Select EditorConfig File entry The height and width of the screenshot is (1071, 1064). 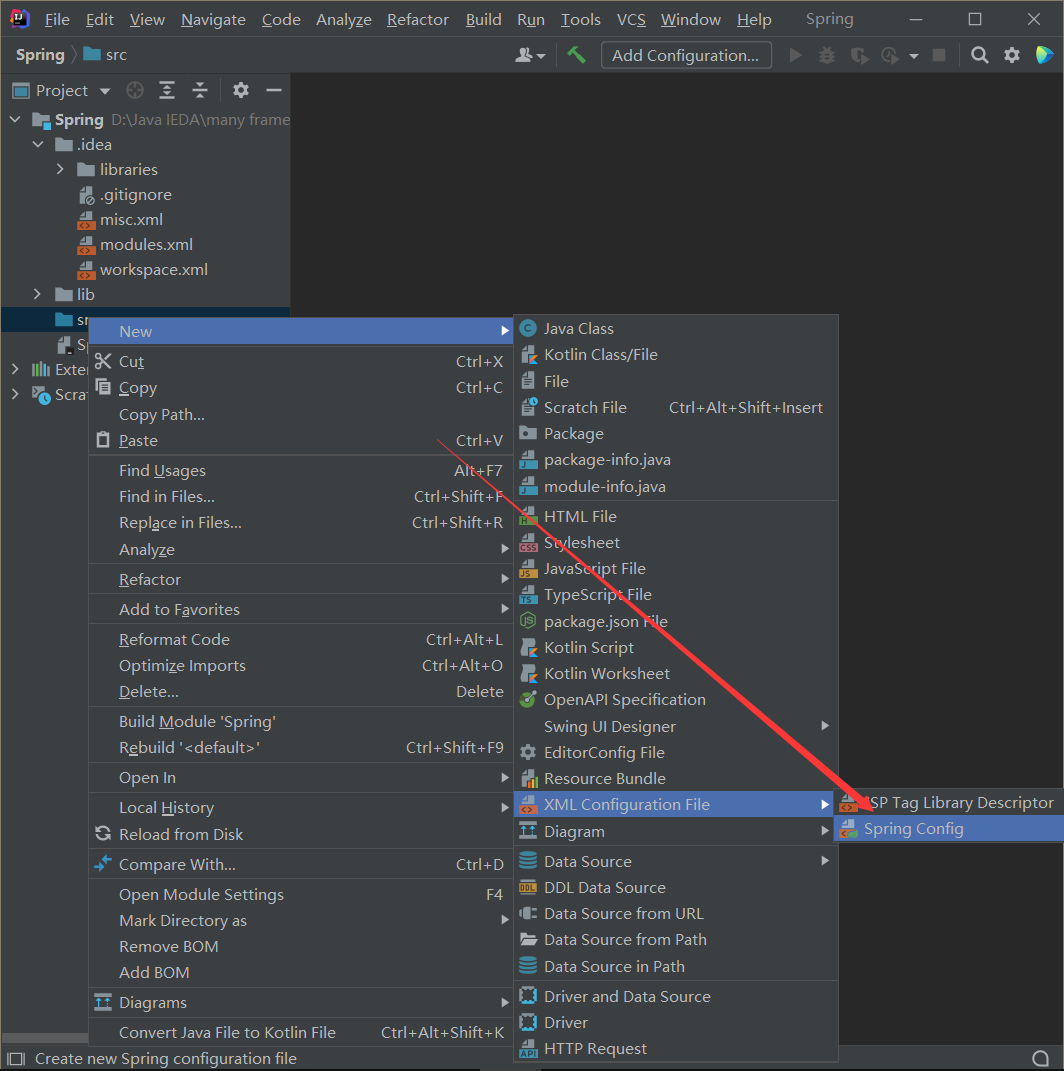point(675,753)
